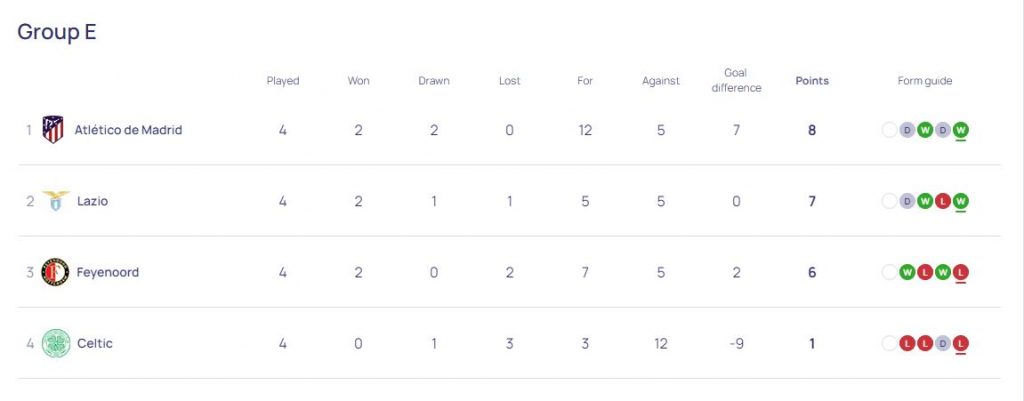The height and width of the screenshot is (401, 1024).
Task: Sort by the Points column header
Action: [812, 81]
